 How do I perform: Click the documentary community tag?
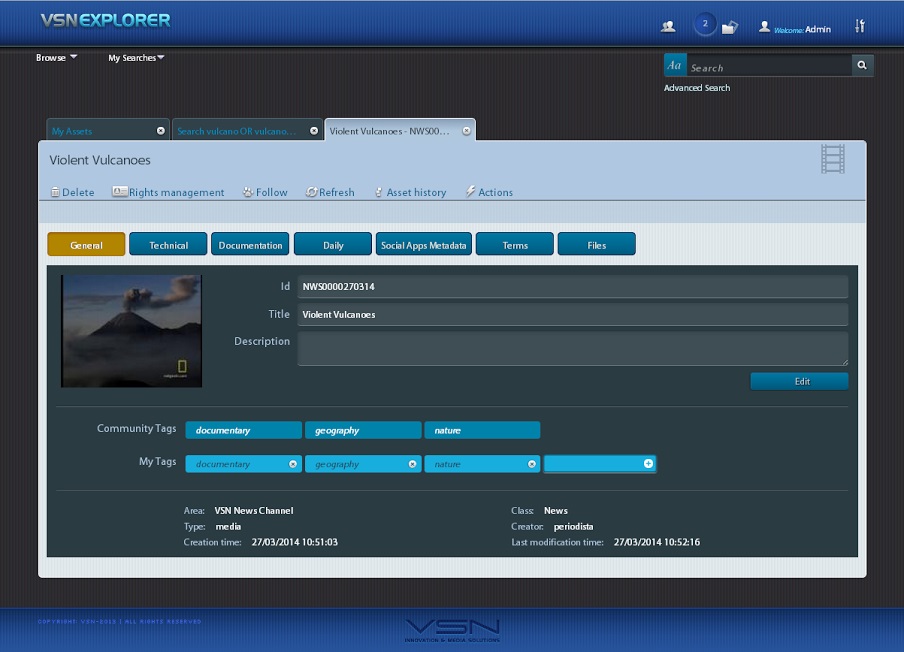[243, 430]
